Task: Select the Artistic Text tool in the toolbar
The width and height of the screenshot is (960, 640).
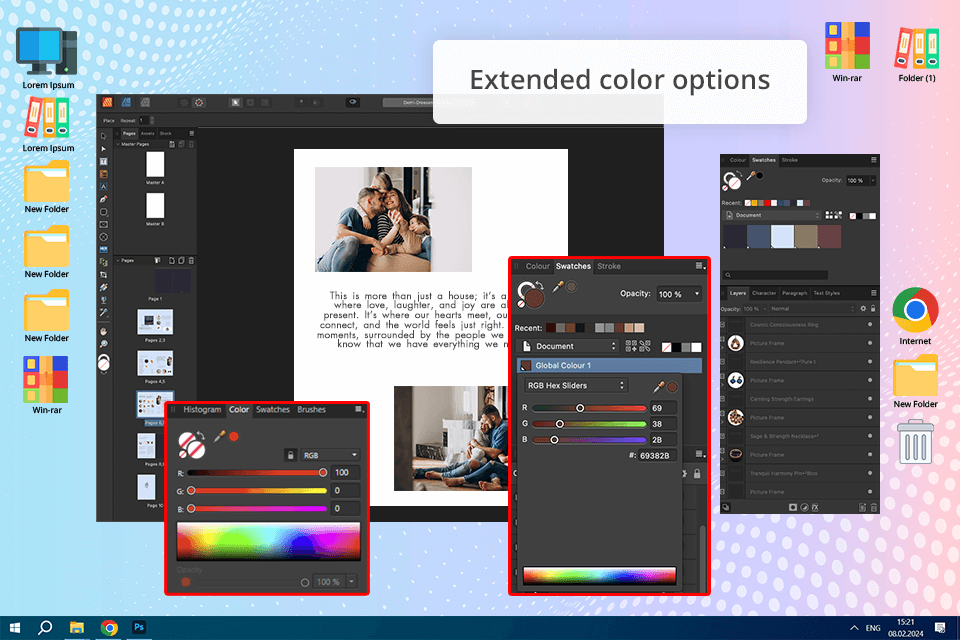Action: (103, 186)
